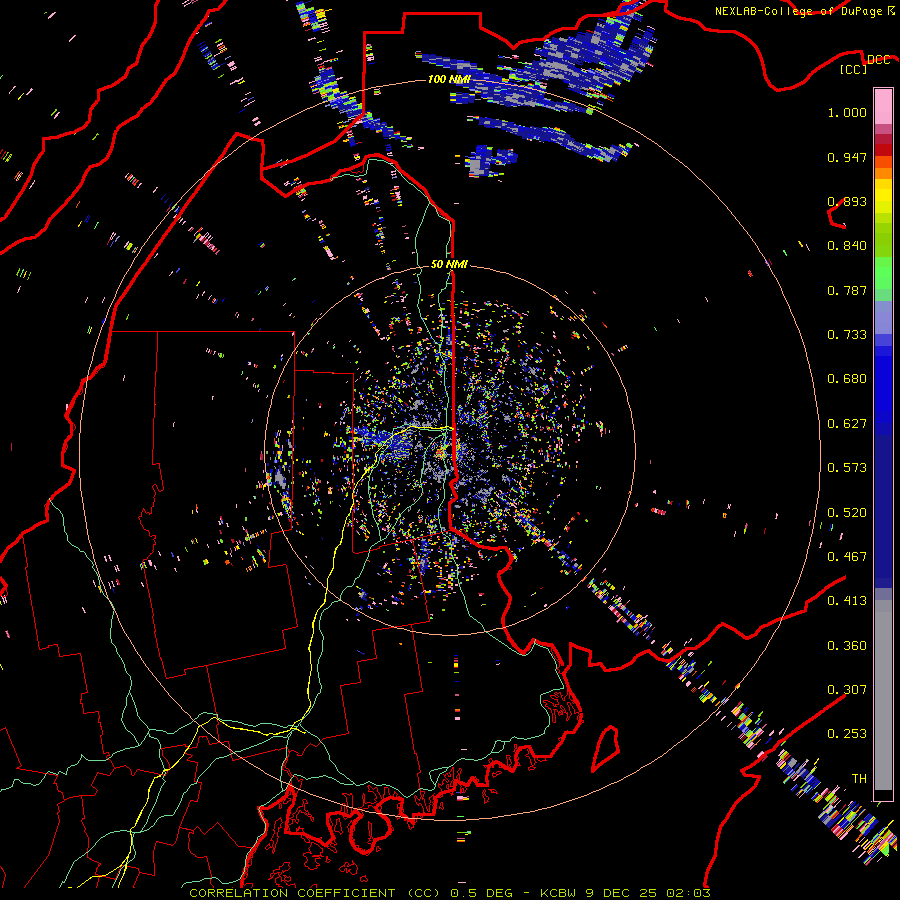Select the 0.253 scale value

(847, 734)
